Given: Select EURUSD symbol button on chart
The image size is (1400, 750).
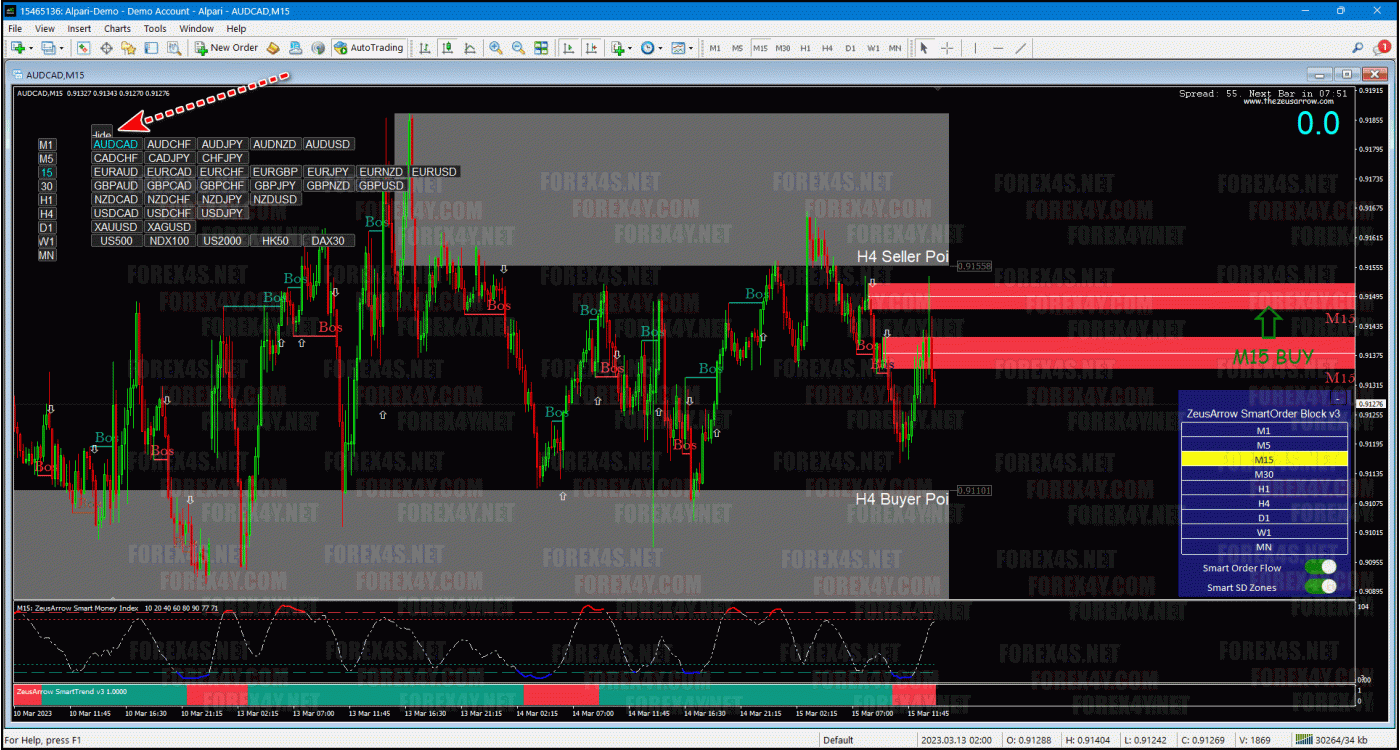Looking at the screenshot, I should (x=434, y=172).
